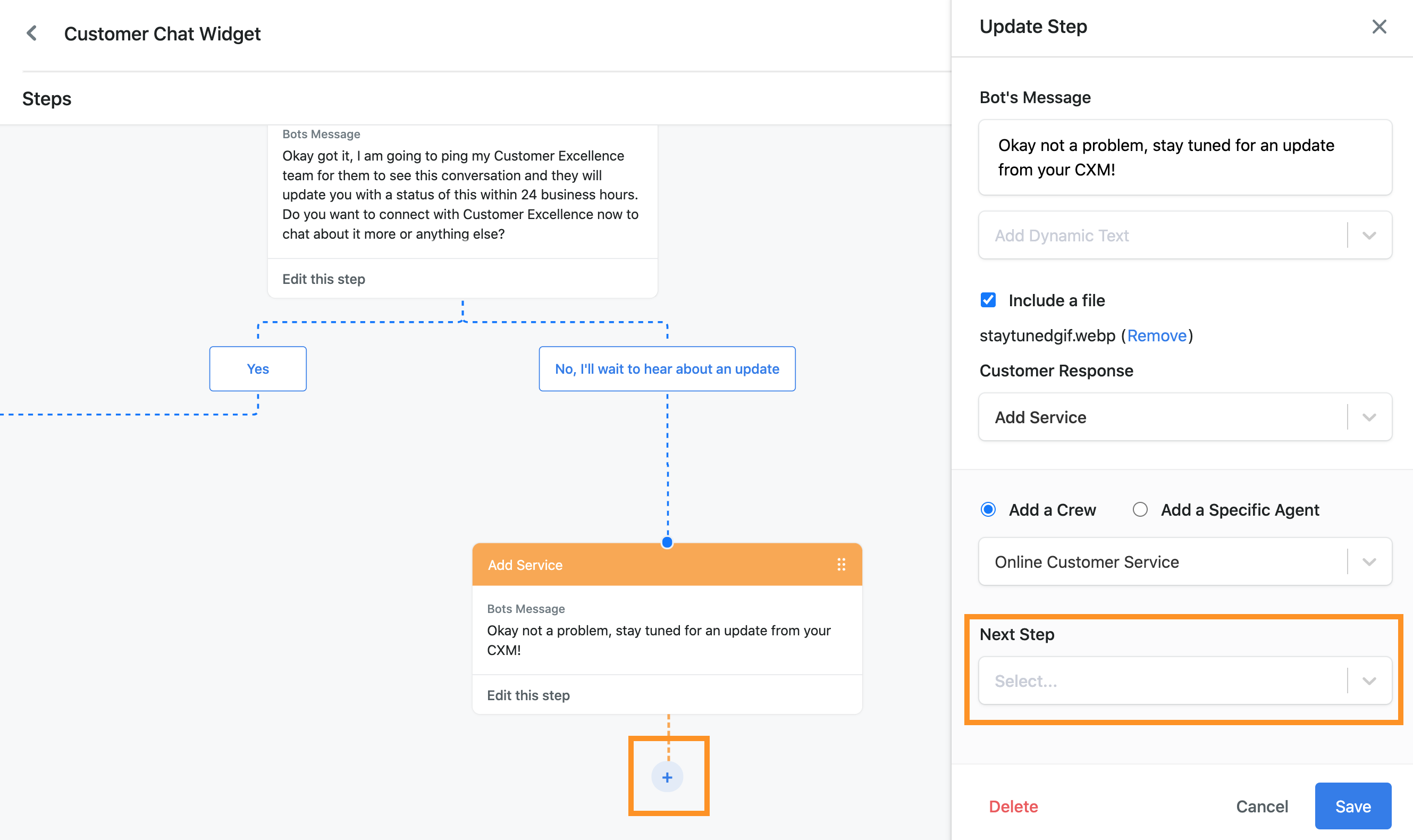Click the plus icon to add step
This screenshot has height=840, width=1413.
tap(667, 777)
